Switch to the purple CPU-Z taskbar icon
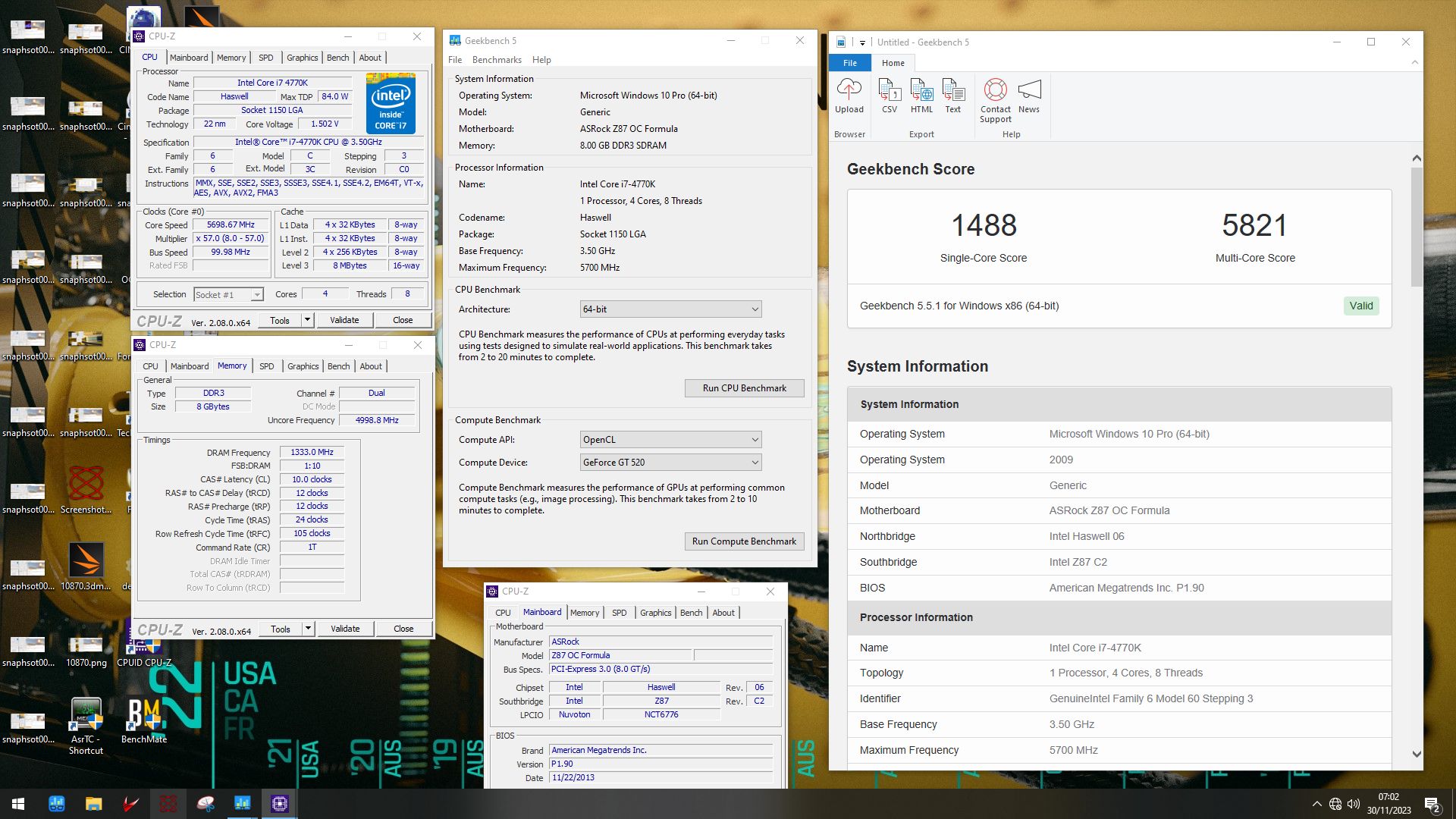 (279, 804)
